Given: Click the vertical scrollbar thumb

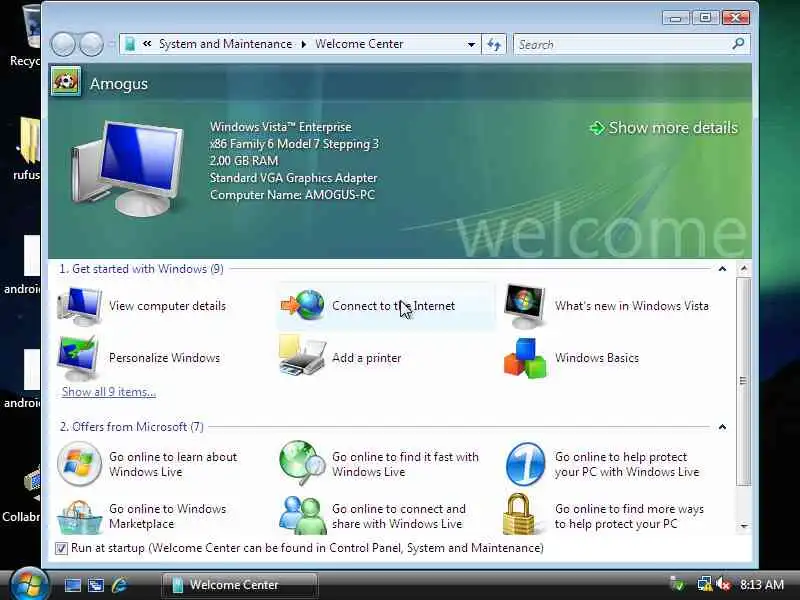Looking at the screenshot, I should [x=744, y=381].
